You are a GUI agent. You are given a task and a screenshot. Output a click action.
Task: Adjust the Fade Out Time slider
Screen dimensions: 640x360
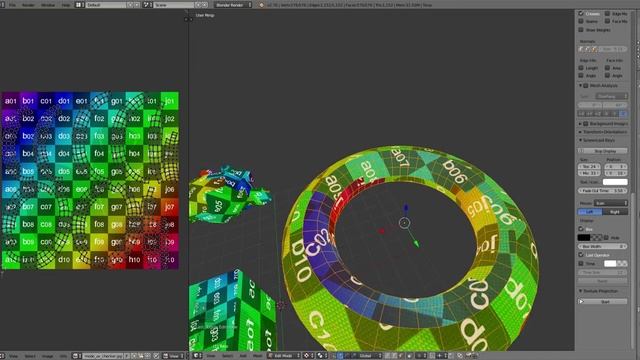(x=603, y=191)
